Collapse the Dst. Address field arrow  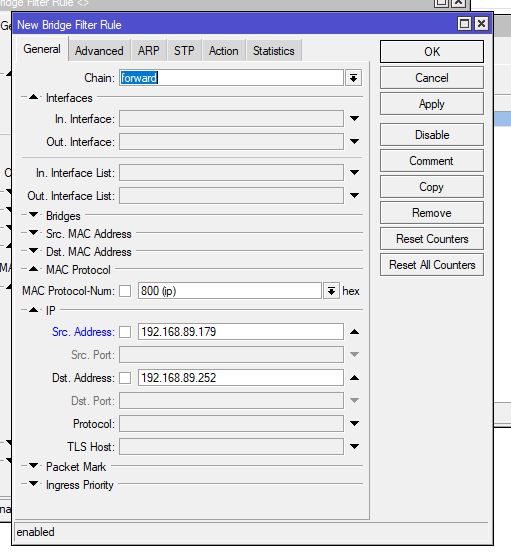click(354, 378)
